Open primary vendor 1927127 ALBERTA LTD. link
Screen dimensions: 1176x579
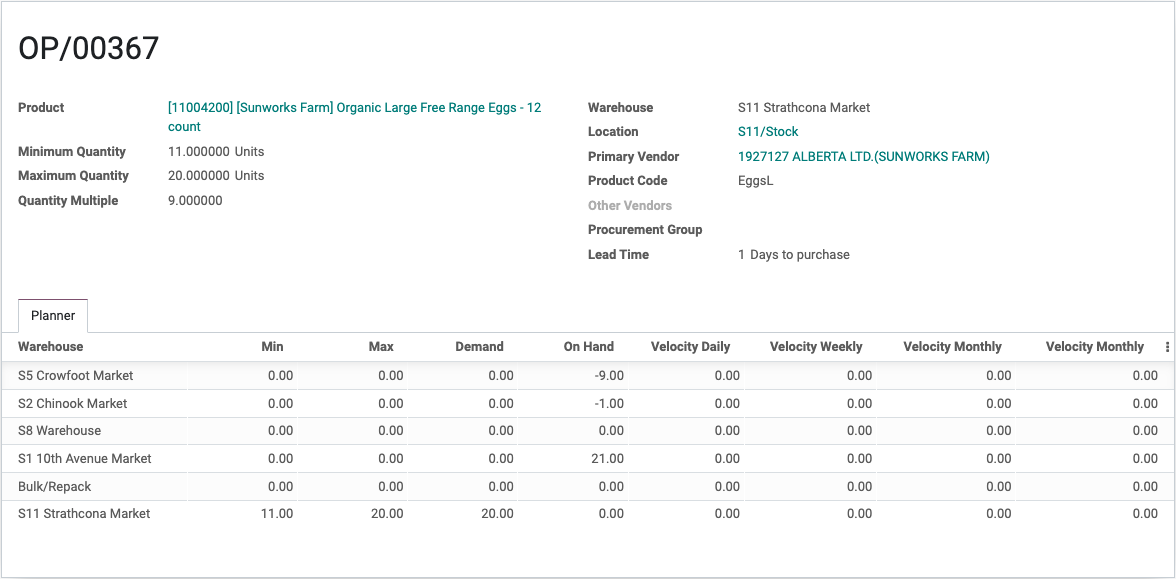coord(864,156)
